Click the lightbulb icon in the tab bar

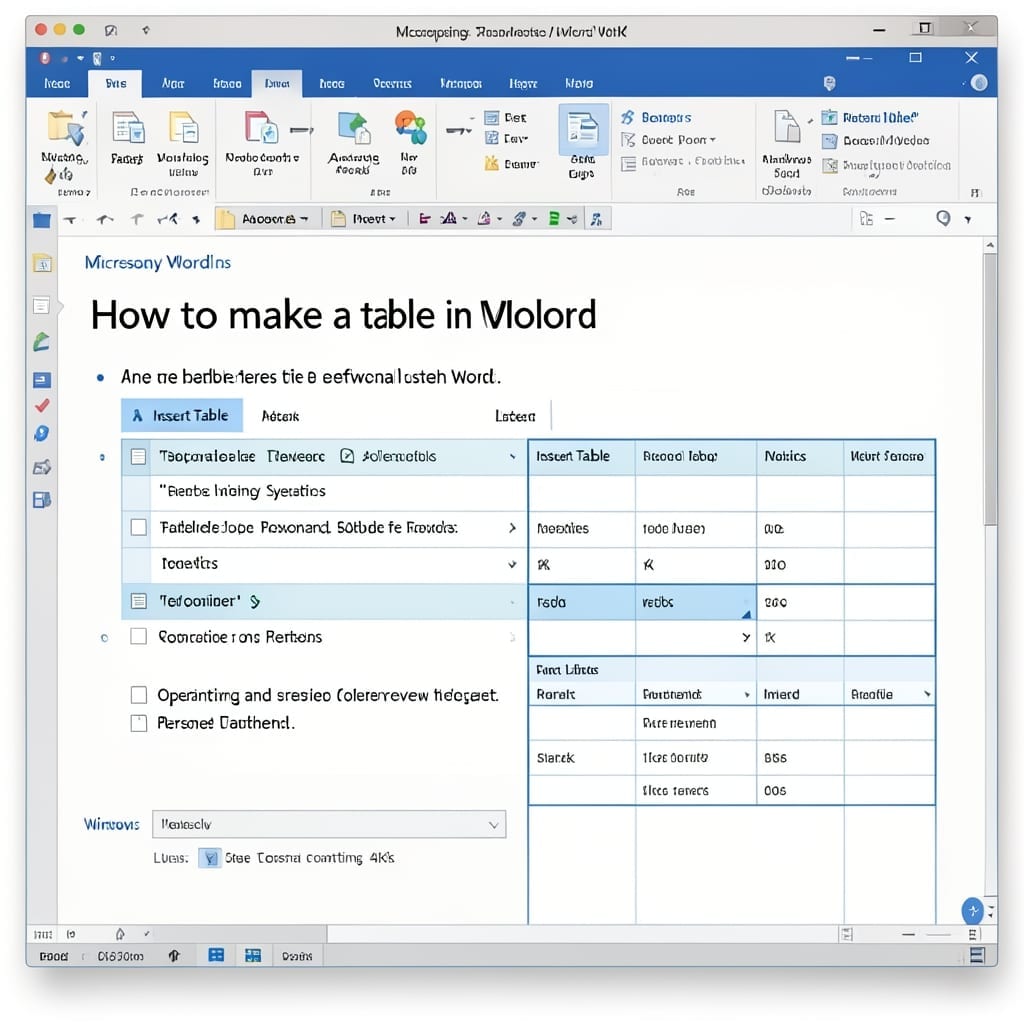pos(829,83)
